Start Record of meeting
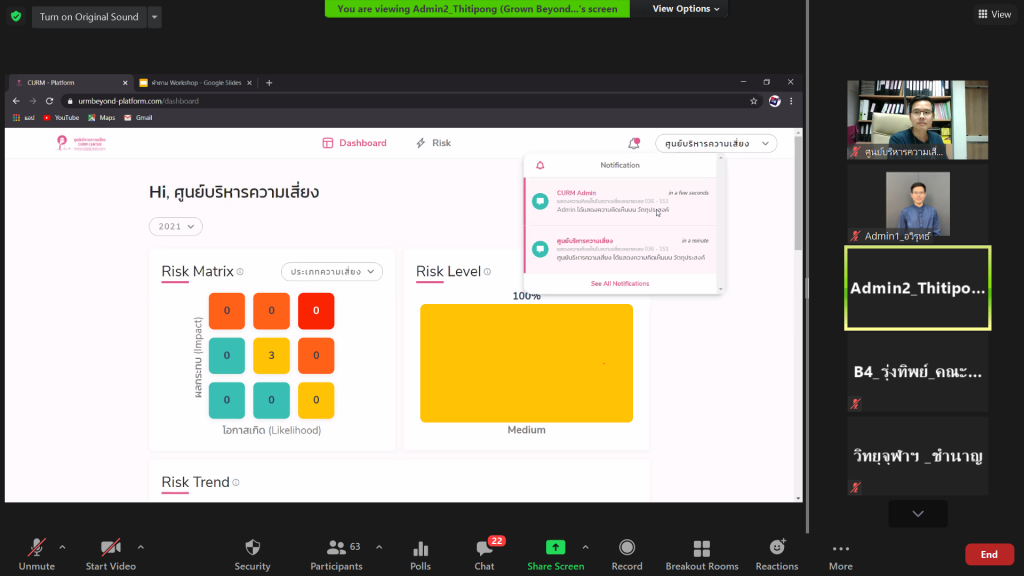 [x=627, y=554]
